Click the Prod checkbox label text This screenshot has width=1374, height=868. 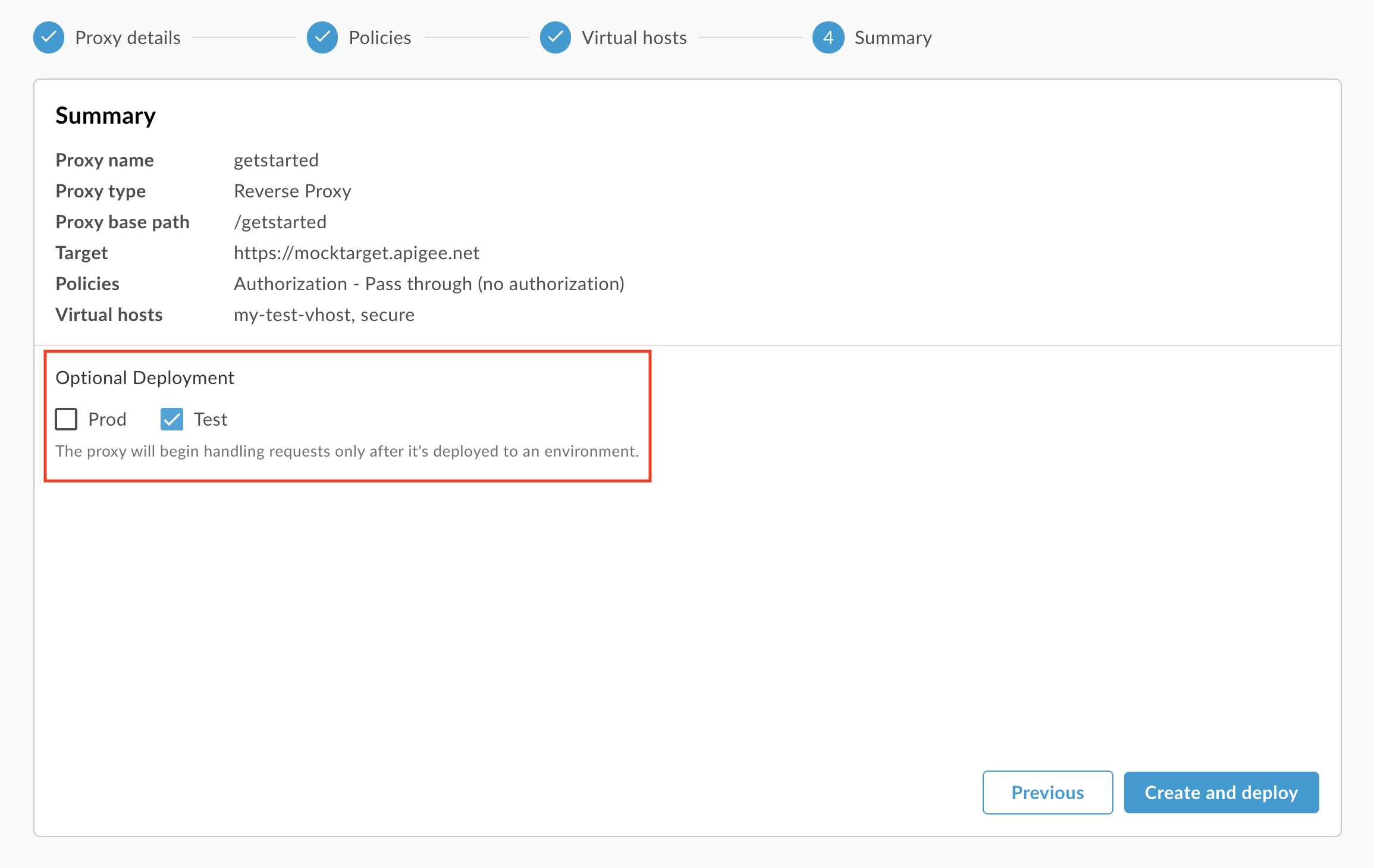point(107,420)
